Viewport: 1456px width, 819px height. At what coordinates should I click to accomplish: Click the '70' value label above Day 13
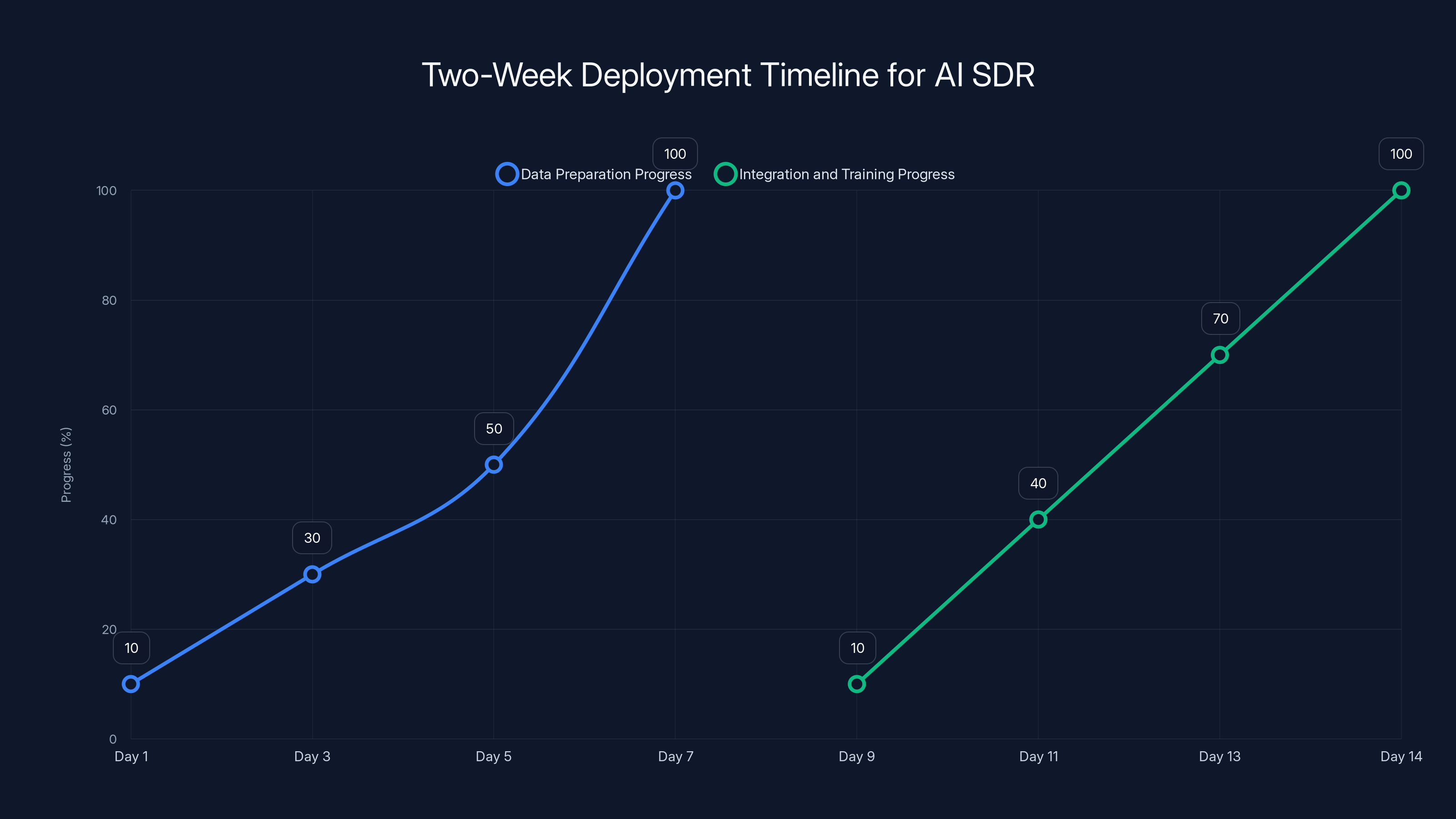1221,319
